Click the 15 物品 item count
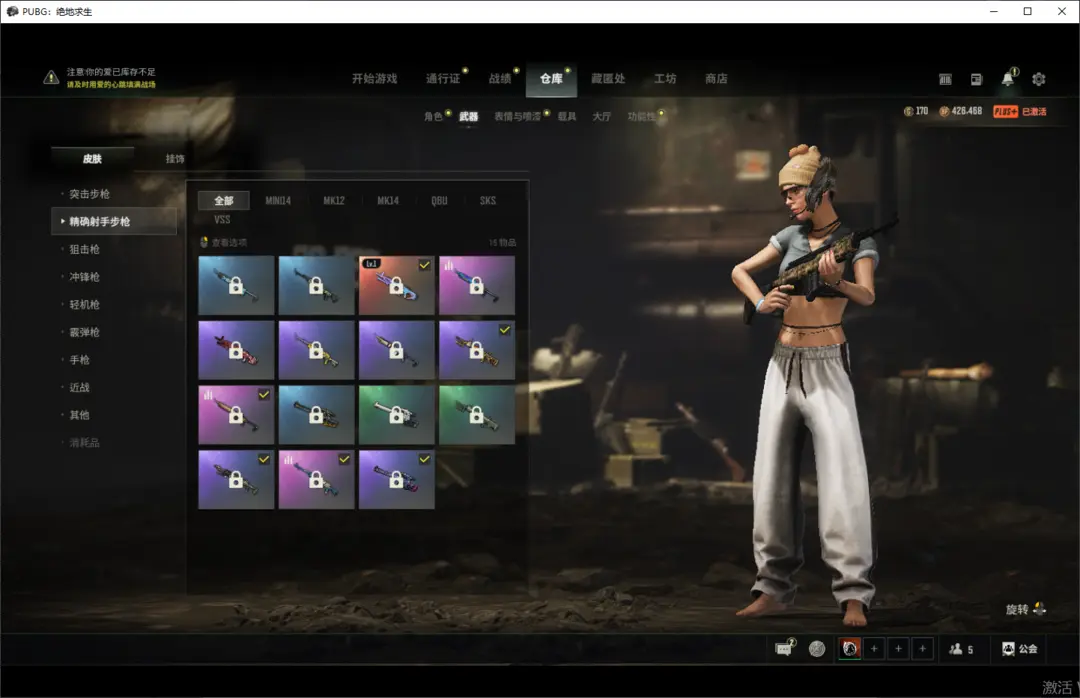1080x698 pixels. [502, 243]
